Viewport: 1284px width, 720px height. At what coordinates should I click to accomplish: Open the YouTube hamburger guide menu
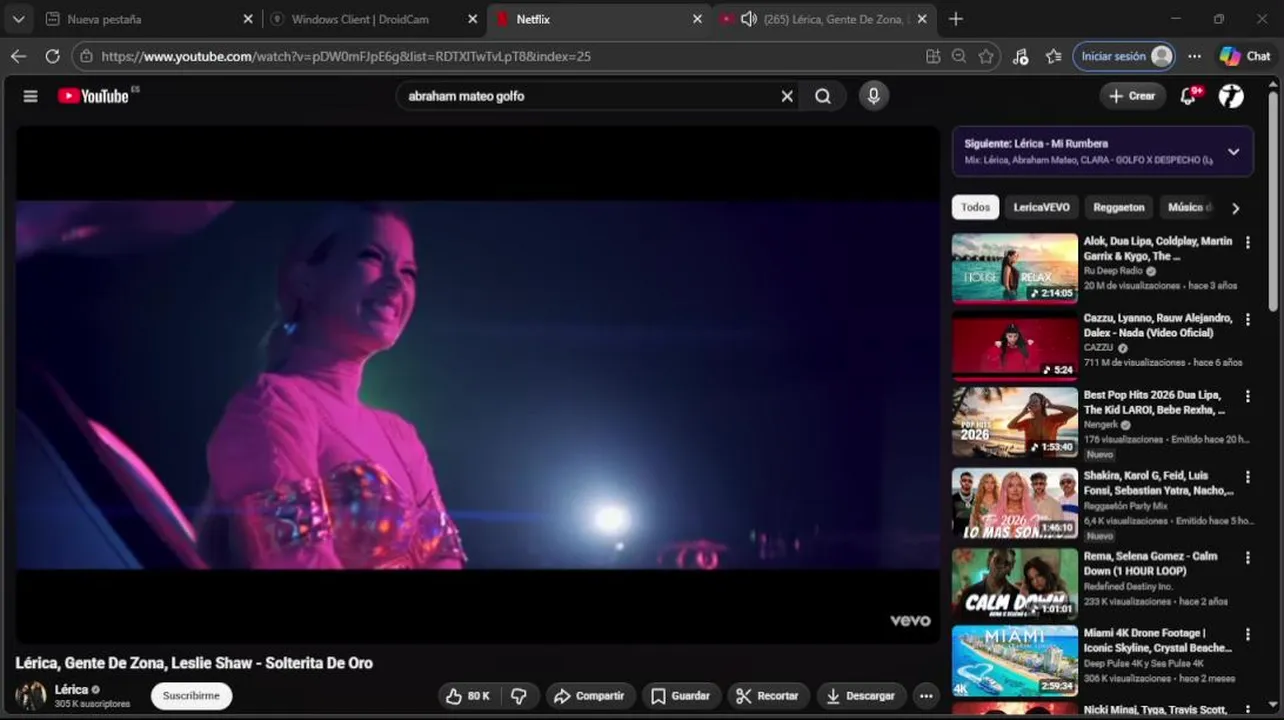pyautogui.click(x=30, y=96)
